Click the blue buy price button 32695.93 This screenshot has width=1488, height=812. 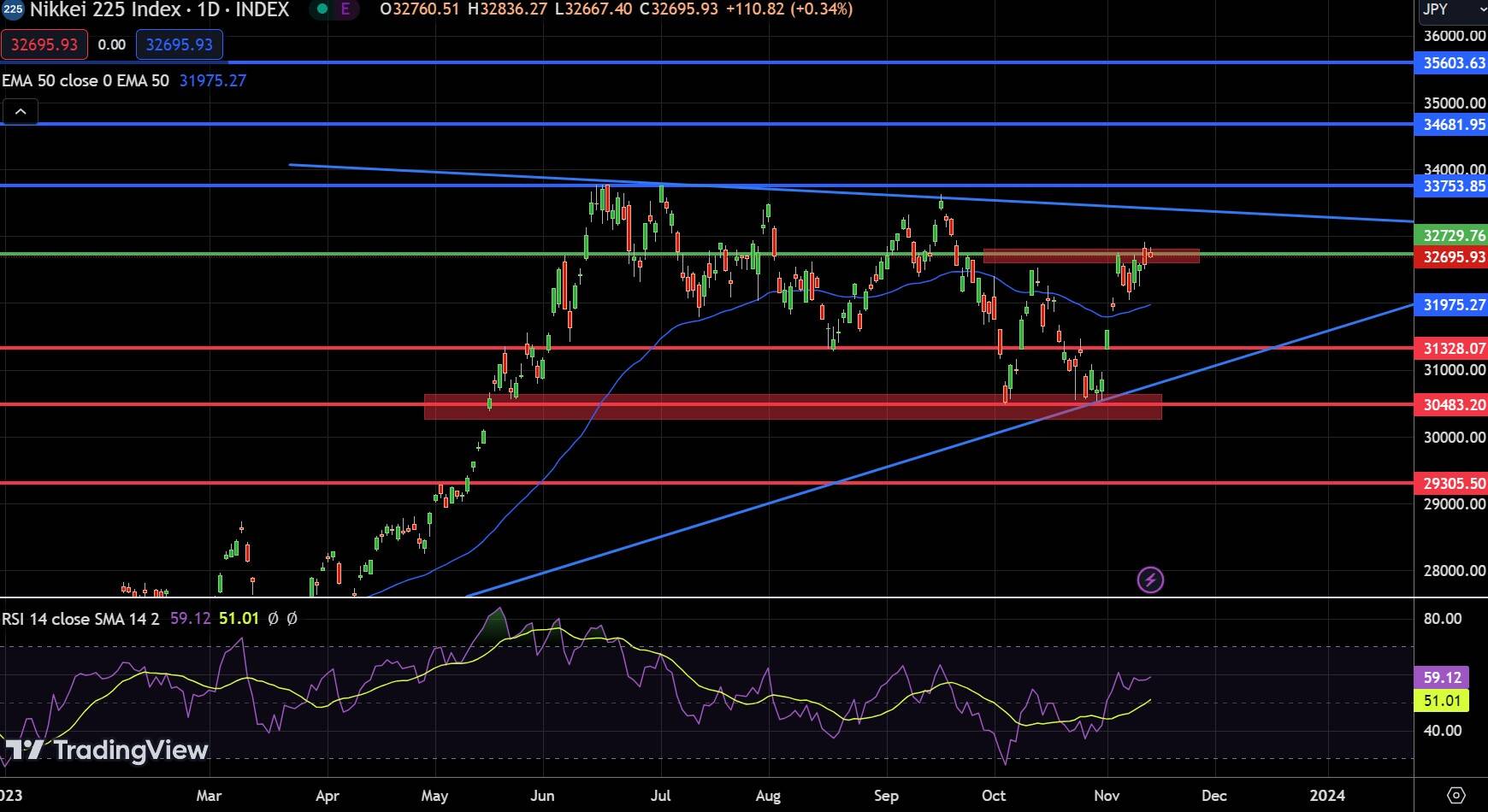tap(180, 44)
